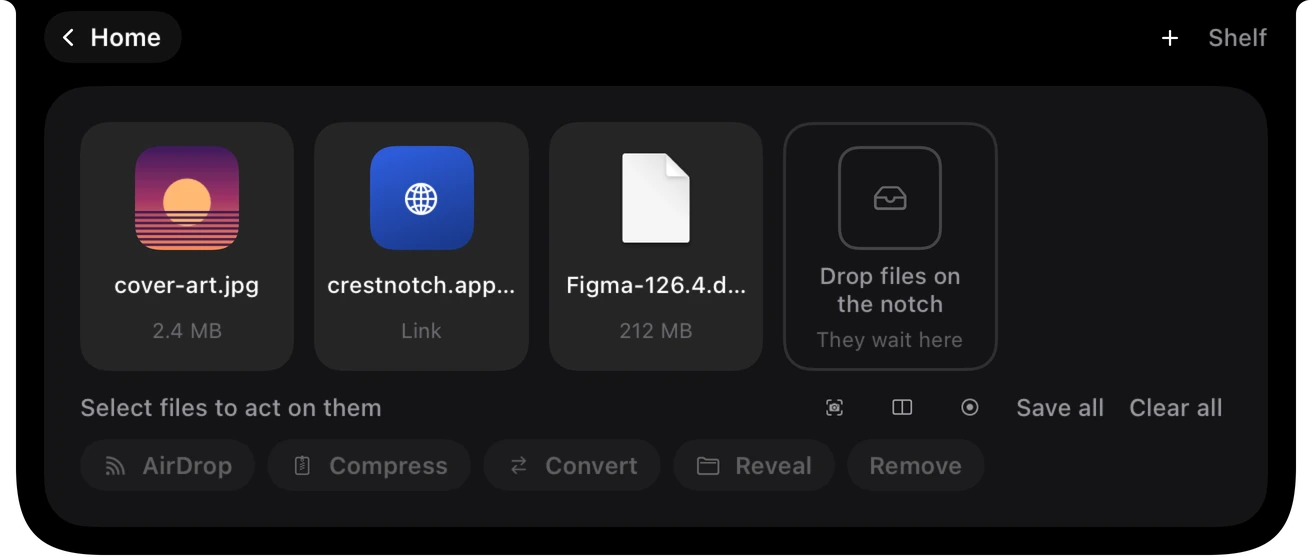Click the Reveal button

click(x=754, y=466)
